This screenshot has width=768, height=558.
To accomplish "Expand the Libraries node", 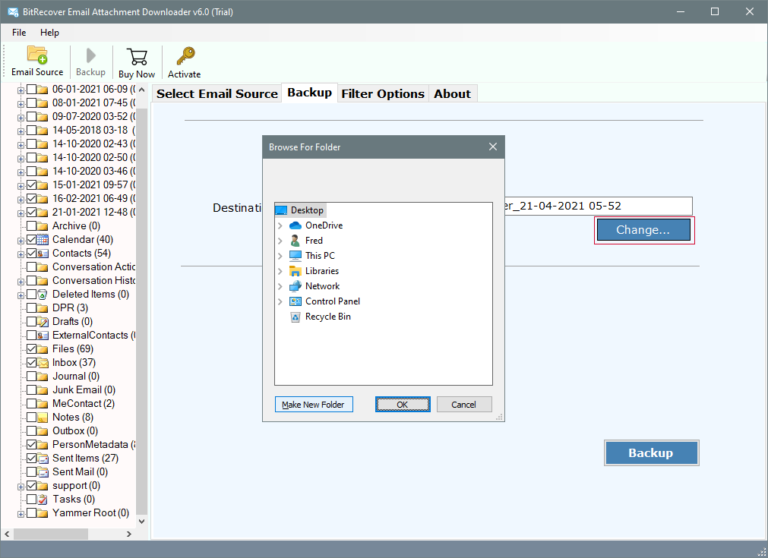I will click(280, 271).
